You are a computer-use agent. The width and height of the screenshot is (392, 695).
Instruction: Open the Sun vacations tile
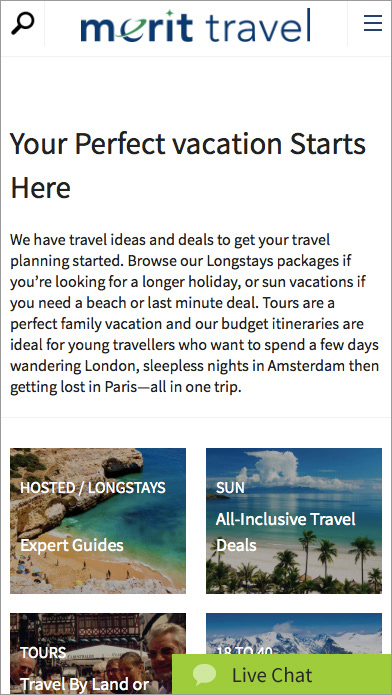pos(294,521)
